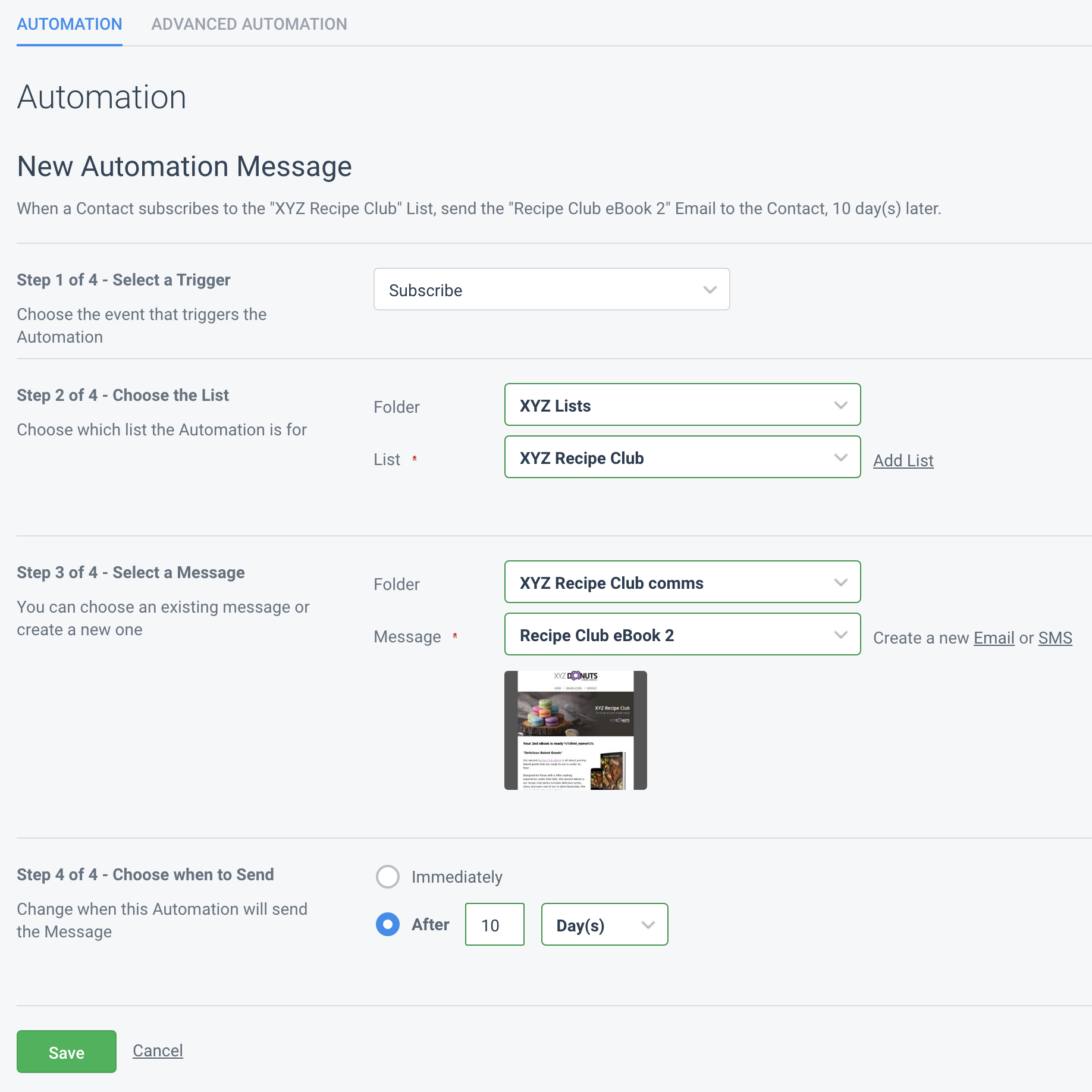Click the delay number input field
The width and height of the screenshot is (1092, 1092).
tap(494, 925)
